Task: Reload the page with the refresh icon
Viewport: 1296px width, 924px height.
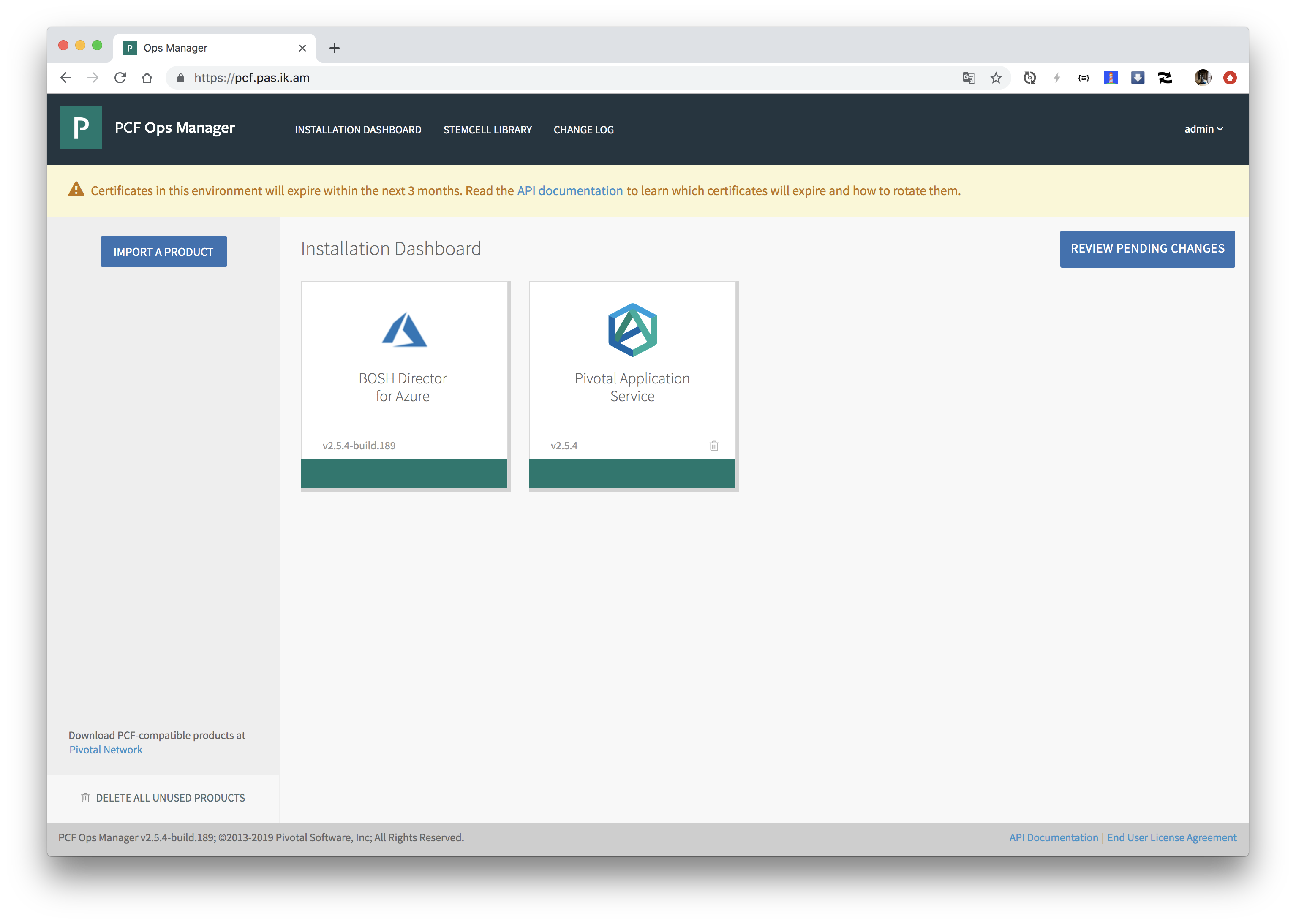Action: coord(120,78)
